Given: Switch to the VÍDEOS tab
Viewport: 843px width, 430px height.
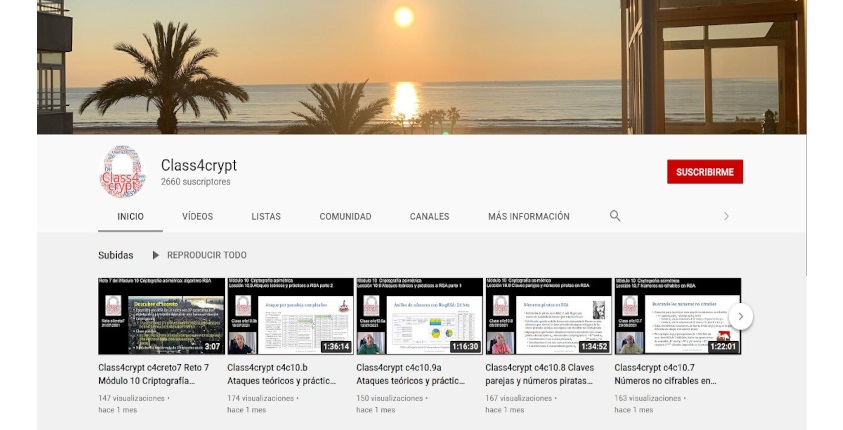Looking at the screenshot, I should click(197, 216).
